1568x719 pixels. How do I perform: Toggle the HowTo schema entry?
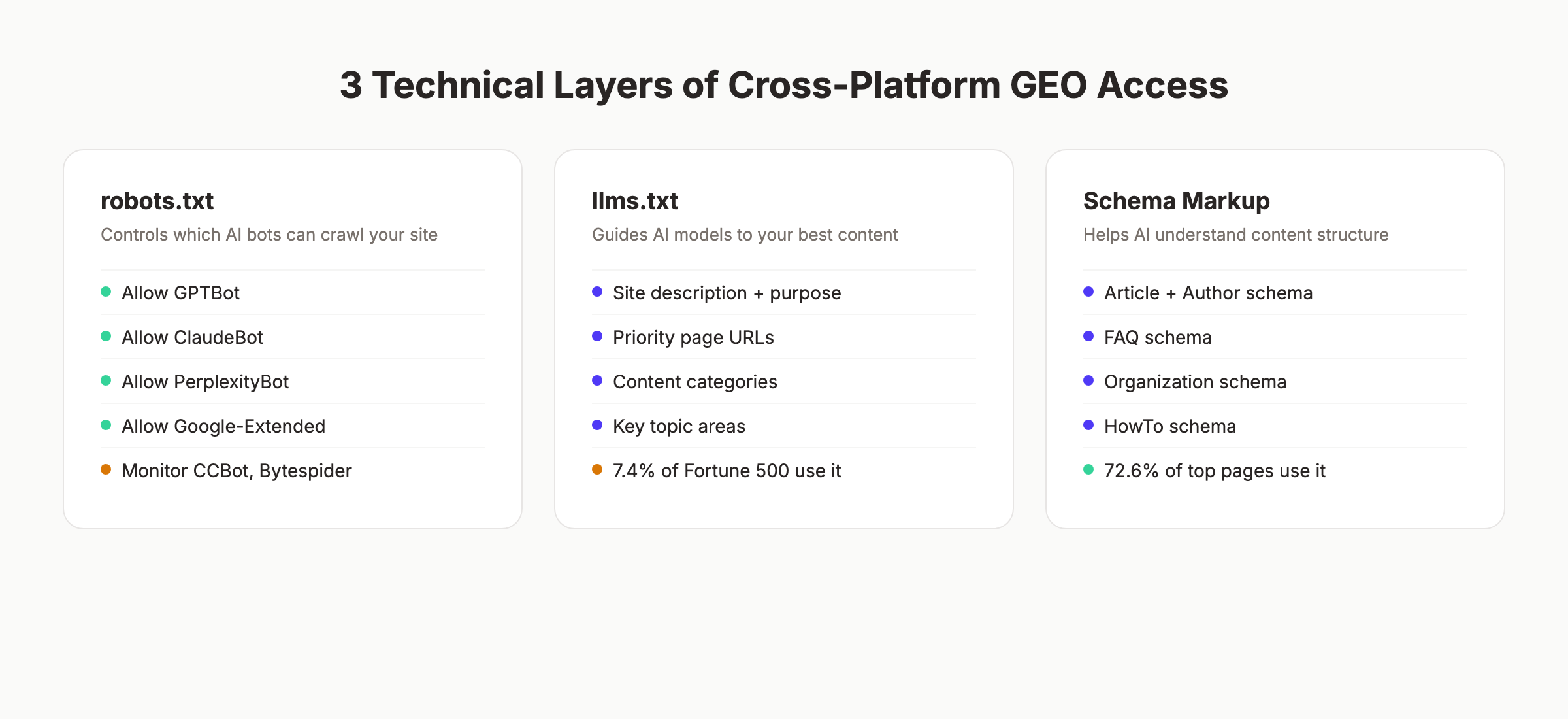click(x=1169, y=426)
